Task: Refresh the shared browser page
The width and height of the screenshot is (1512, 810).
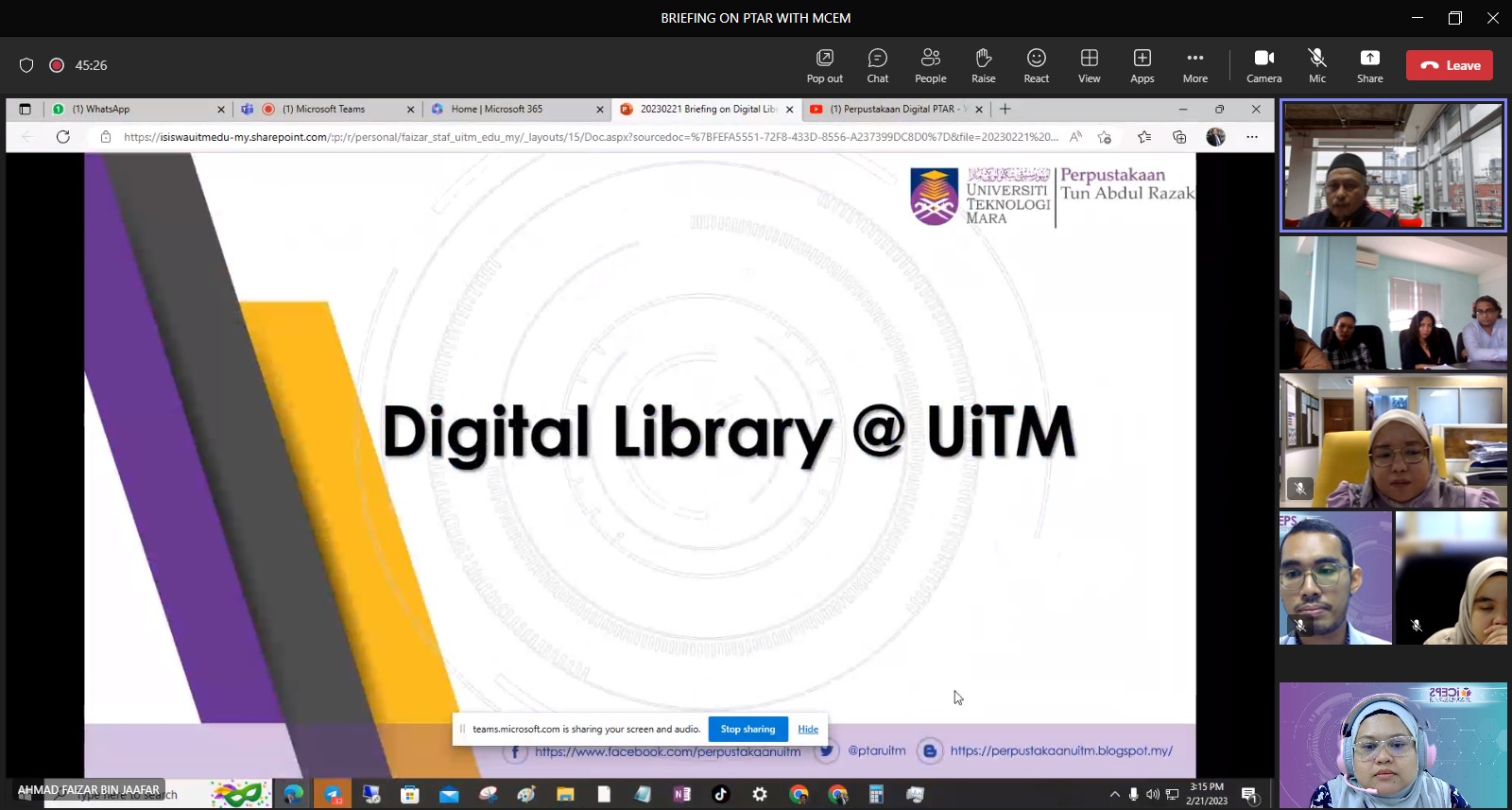Action: click(63, 137)
